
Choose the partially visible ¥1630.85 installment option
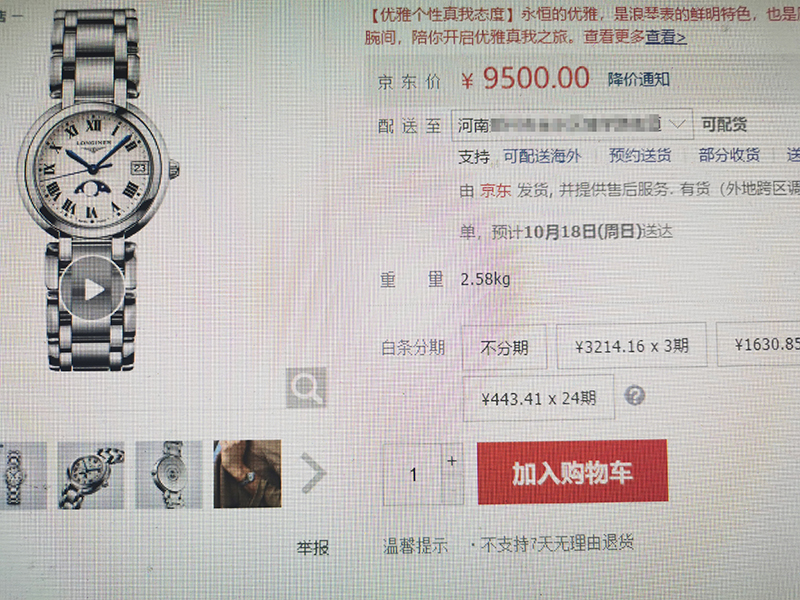coord(758,344)
